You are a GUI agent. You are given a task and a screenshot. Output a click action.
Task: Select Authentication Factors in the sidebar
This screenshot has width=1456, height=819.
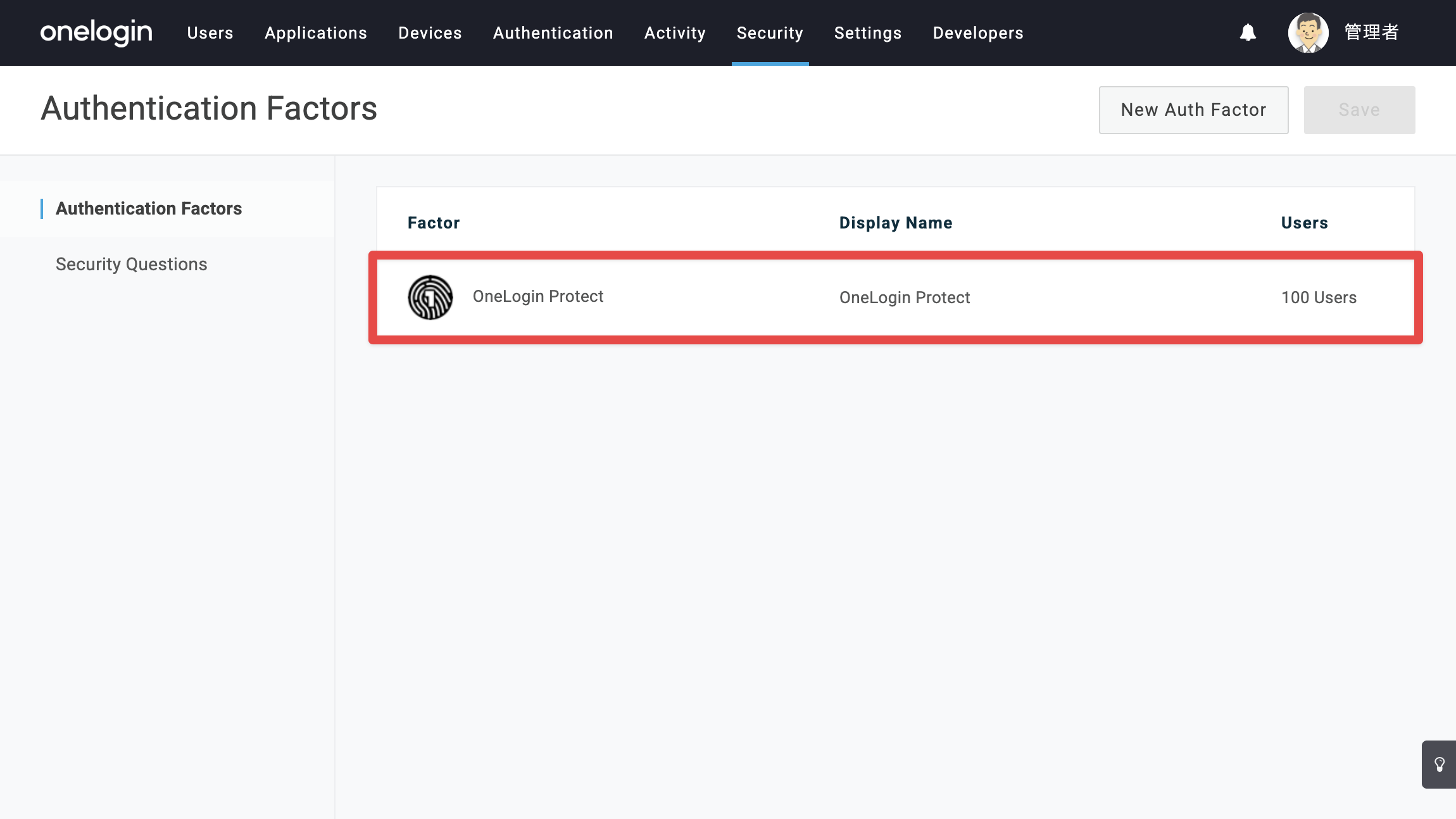[149, 208]
